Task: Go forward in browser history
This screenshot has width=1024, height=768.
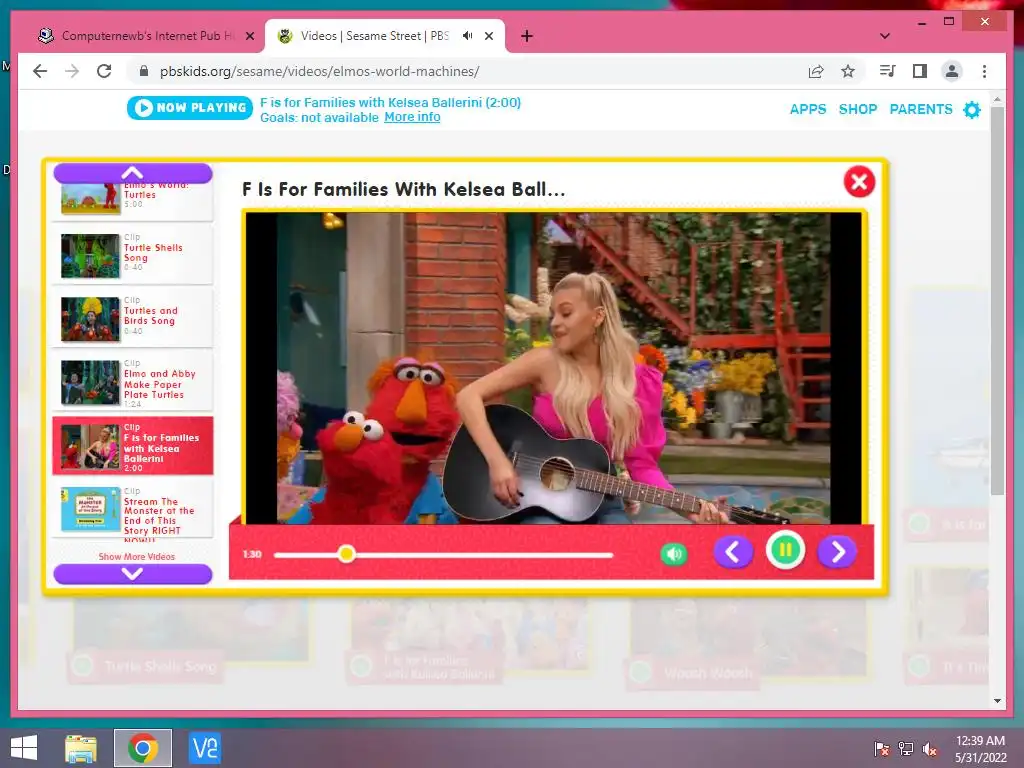Action: click(x=72, y=71)
